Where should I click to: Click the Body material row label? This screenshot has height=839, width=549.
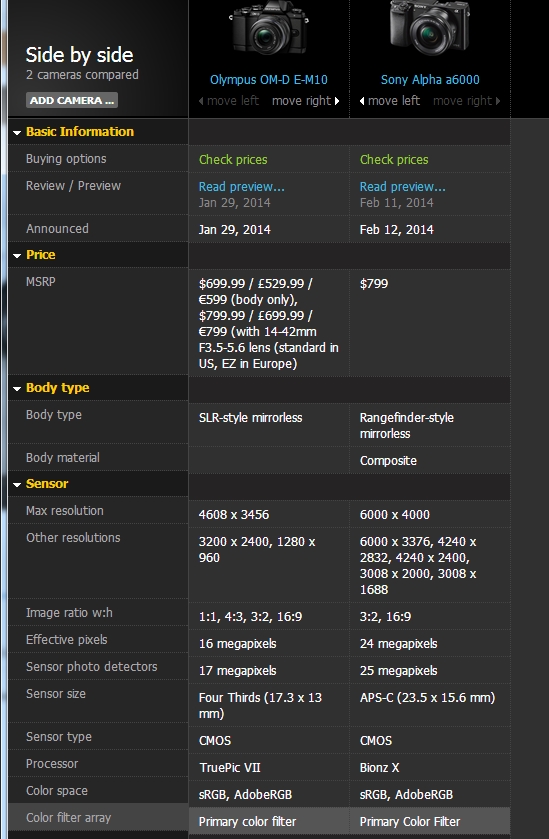(63, 457)
